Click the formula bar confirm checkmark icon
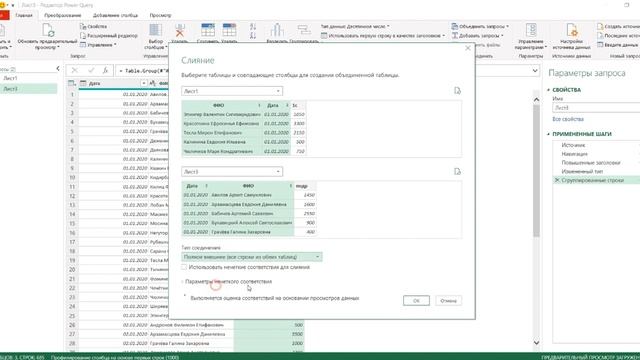This screenshot has height=360, width=640. [91, 71]
